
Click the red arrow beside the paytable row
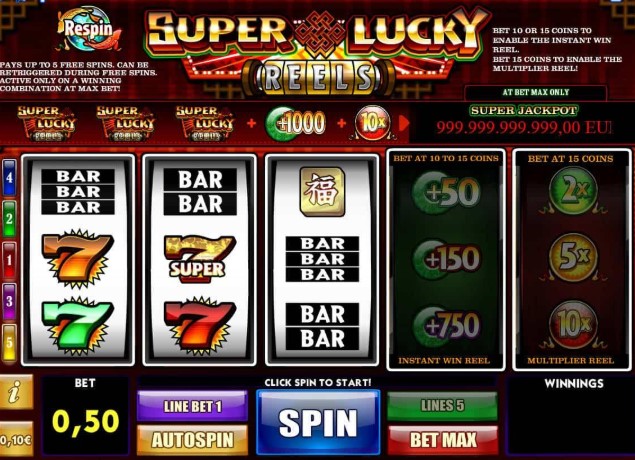[403, 123]
